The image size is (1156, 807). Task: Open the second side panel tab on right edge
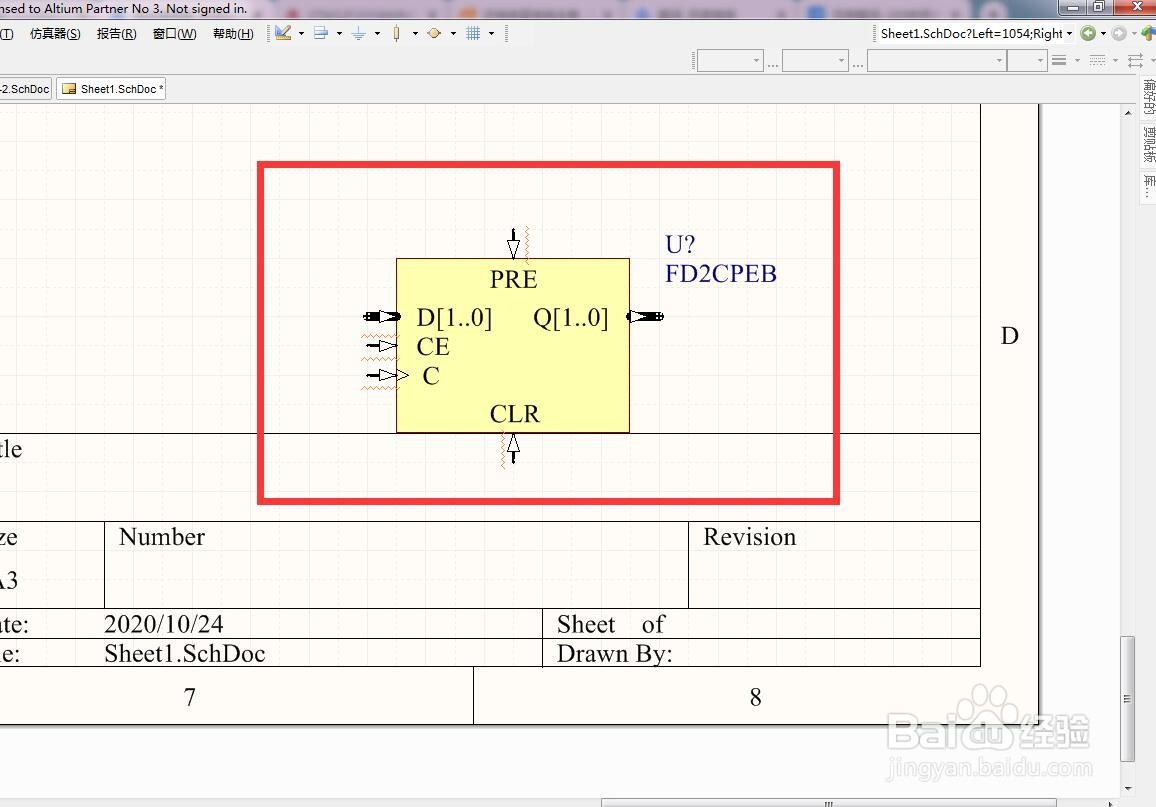(1149, 144)
